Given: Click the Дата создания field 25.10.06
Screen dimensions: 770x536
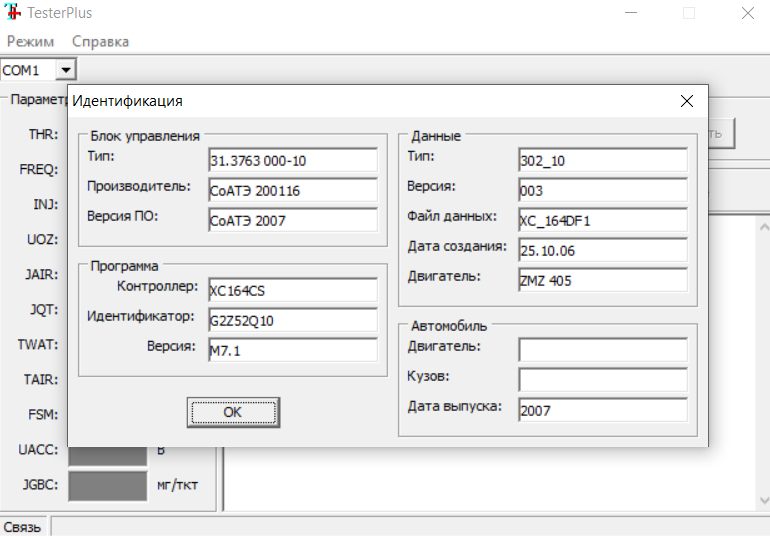Looking at the screenshot, I should click(x=602, y=250).
